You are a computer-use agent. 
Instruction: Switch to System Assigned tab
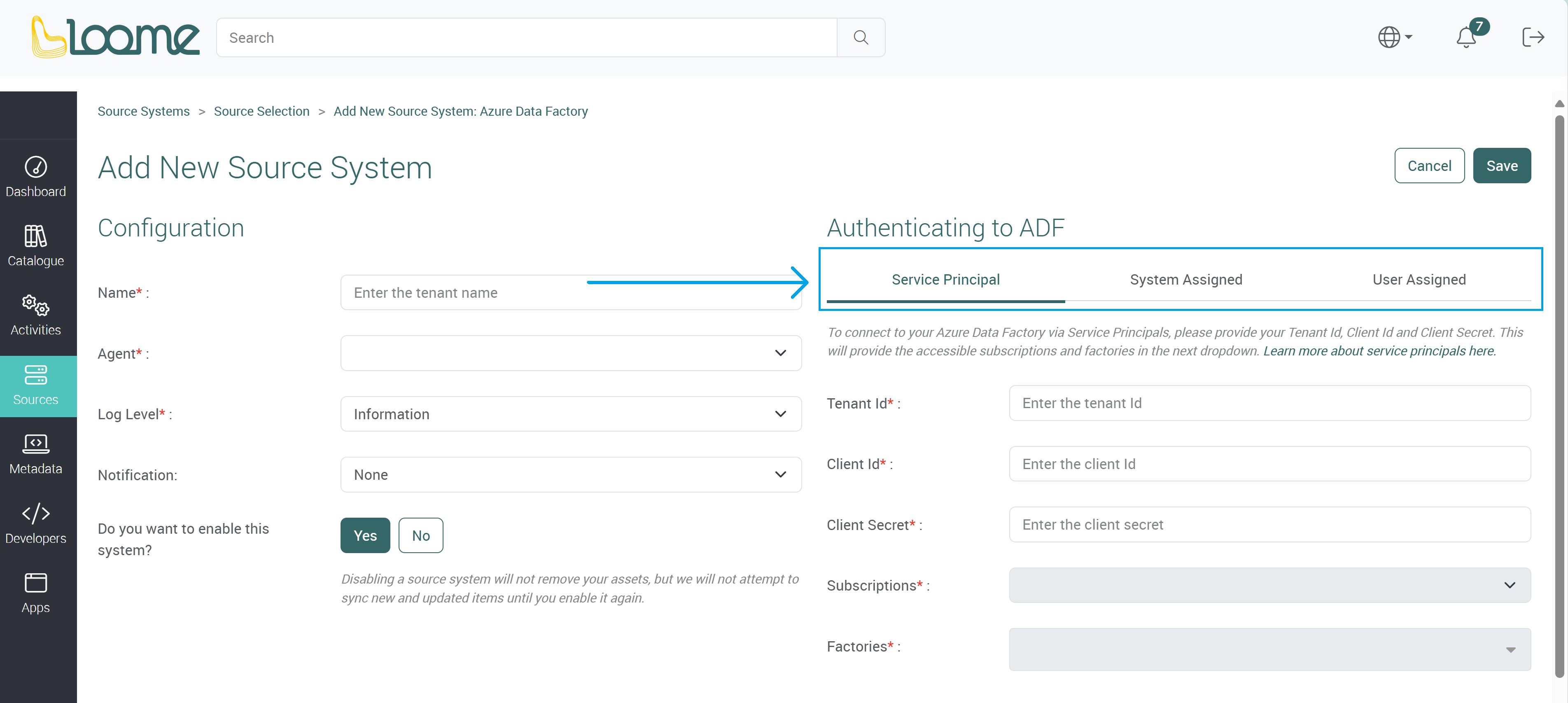click(x=1186, y=279)
